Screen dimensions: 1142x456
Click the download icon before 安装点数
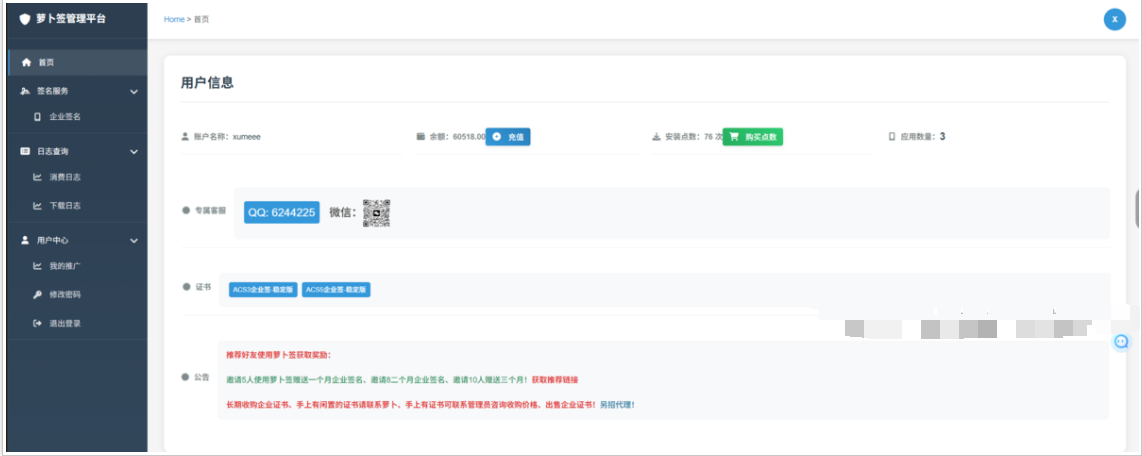(656, 136)
